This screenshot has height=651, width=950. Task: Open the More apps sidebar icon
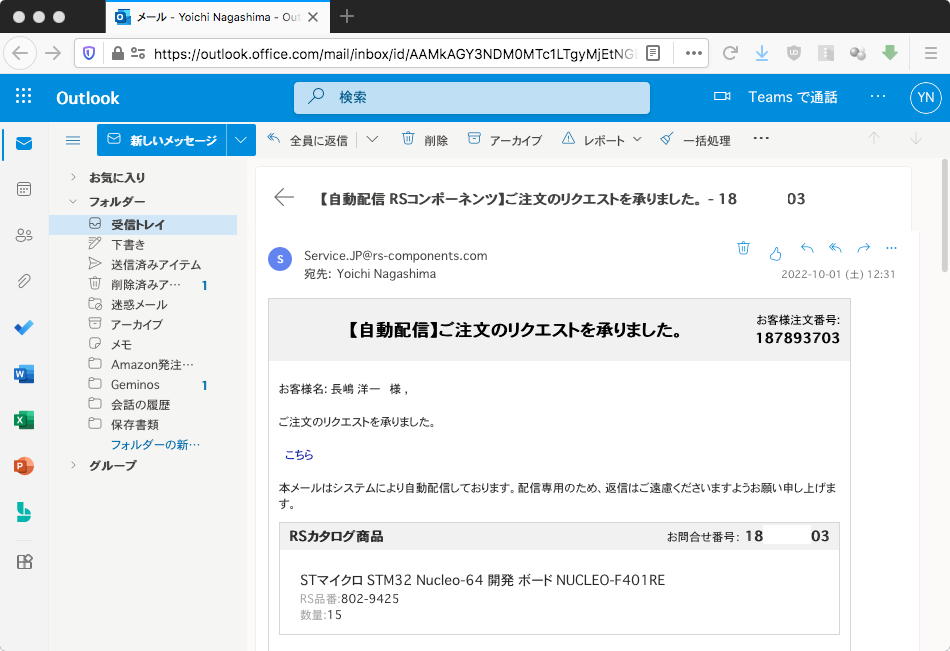pos(24,561)
